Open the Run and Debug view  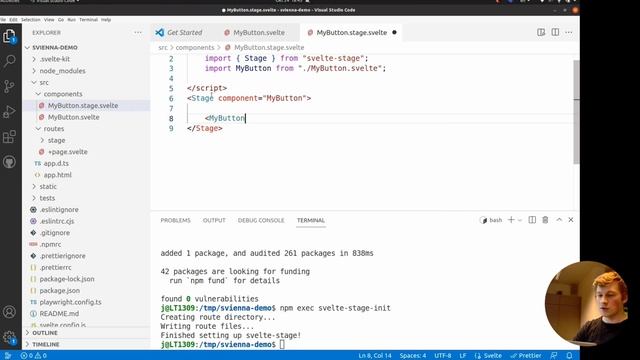pos(9,111)
